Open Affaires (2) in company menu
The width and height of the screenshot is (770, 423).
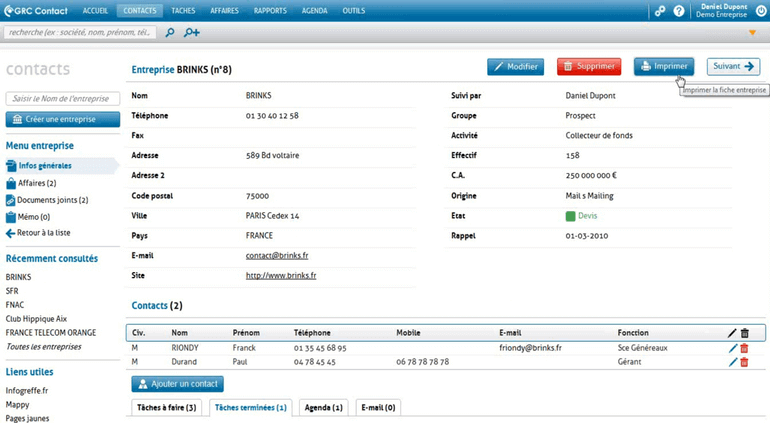[31, 183]
